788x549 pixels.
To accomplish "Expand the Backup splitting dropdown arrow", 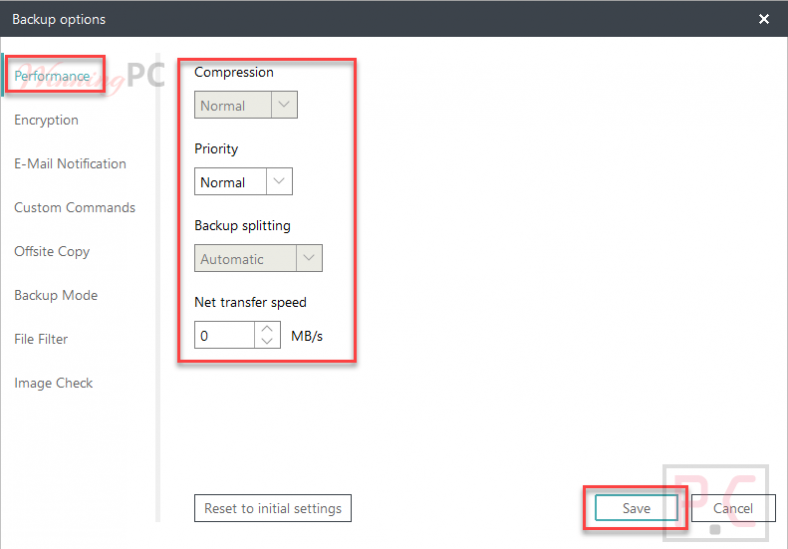I will (x=309, y=258).
